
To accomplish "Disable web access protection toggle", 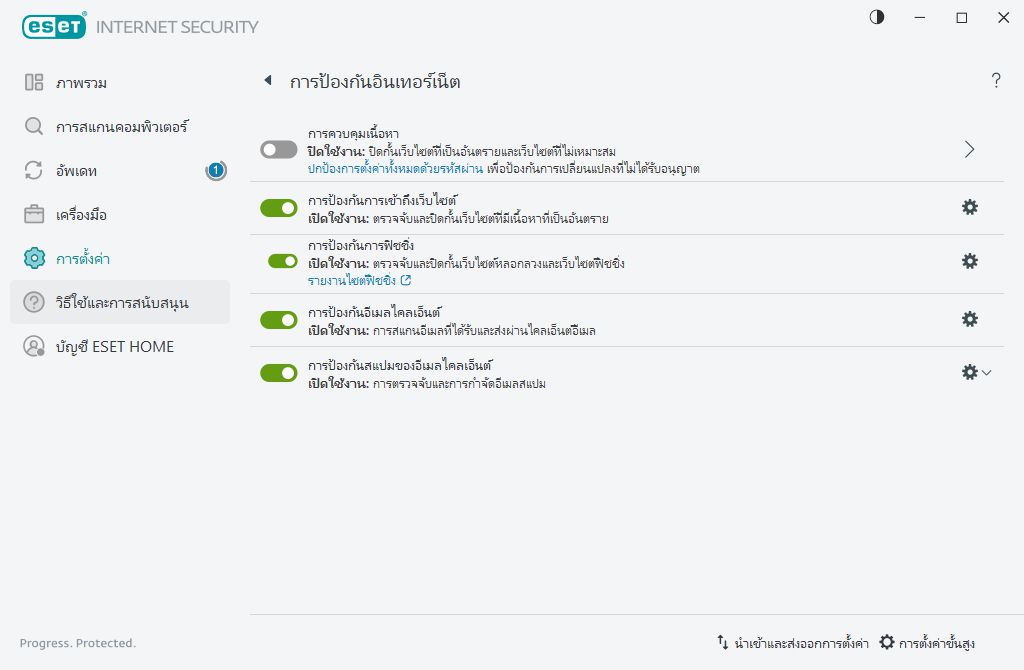I will pyautogui.click(x=279, y=207).
